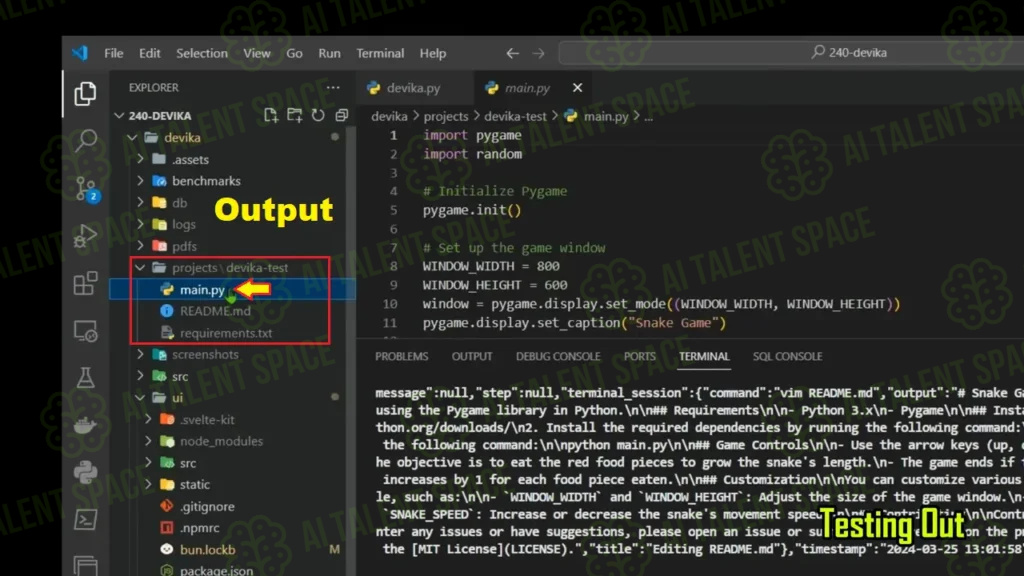Open the Testing flask view

click(86, 377)
